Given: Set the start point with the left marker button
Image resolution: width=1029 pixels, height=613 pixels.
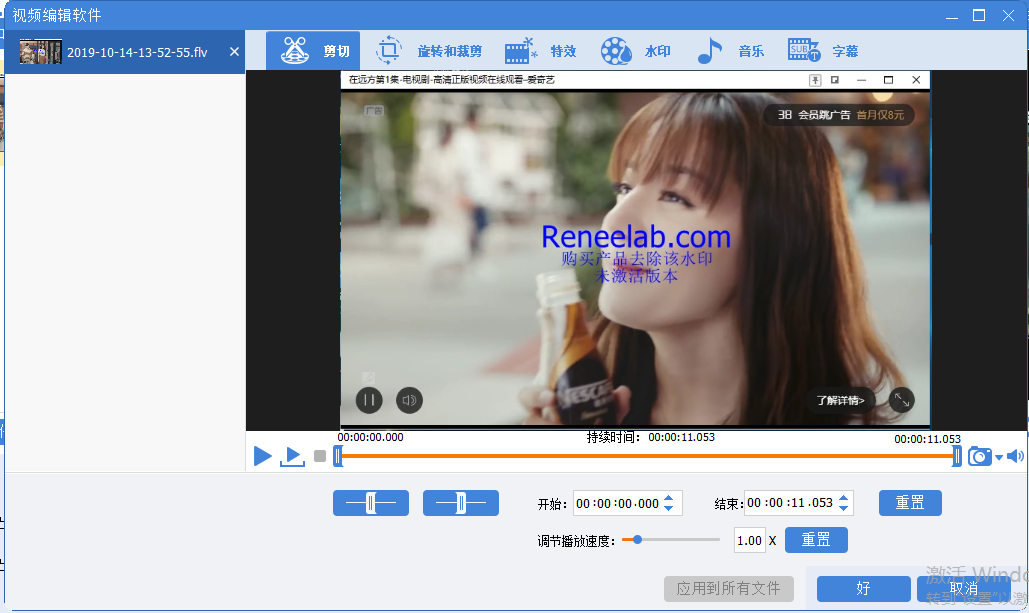Looking at the screenshot, I should tap(371, 503).
